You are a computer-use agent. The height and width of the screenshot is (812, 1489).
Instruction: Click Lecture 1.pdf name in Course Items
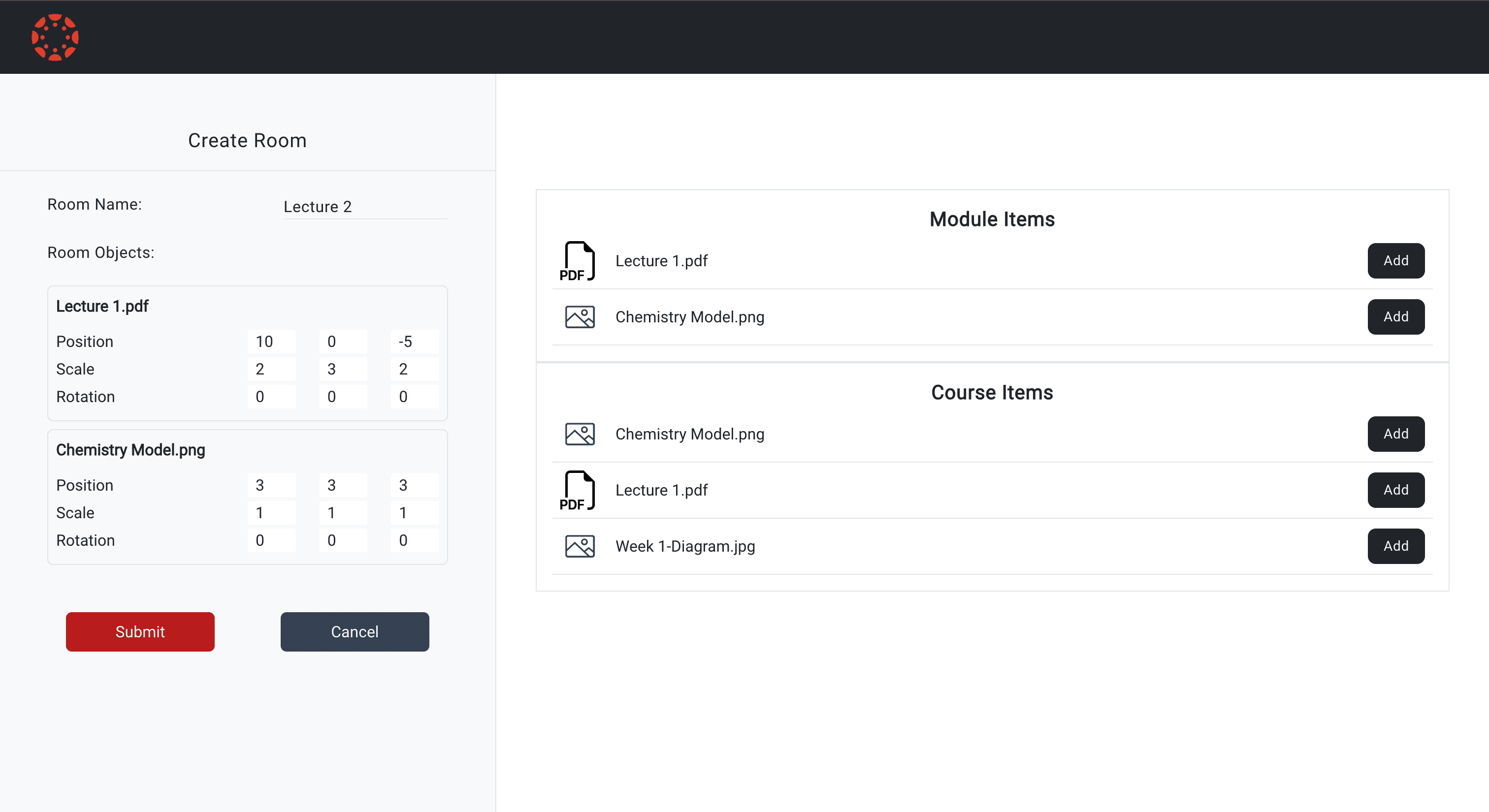pos(661,490)
